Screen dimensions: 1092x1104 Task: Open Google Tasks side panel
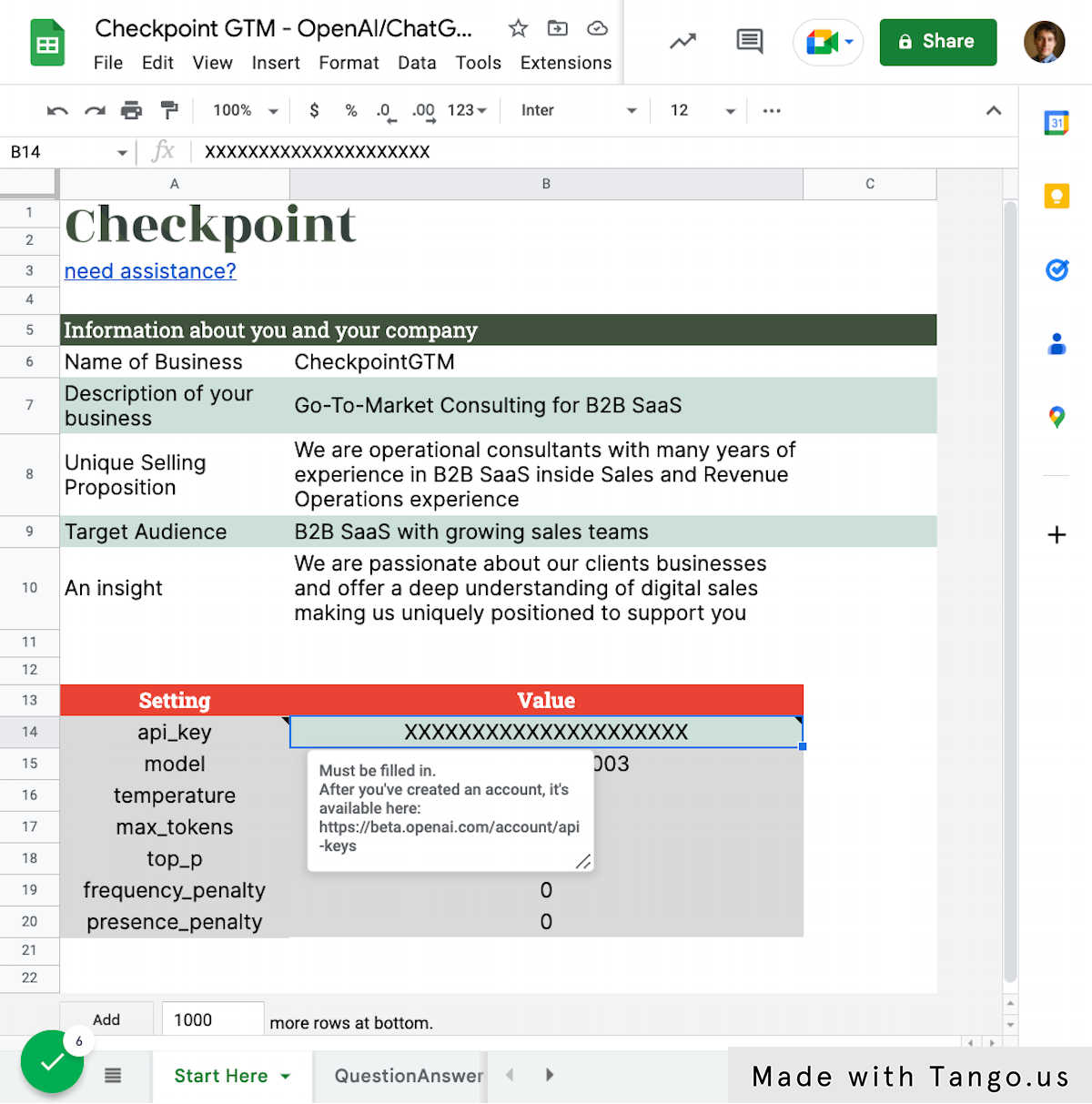pos(1057,269)
